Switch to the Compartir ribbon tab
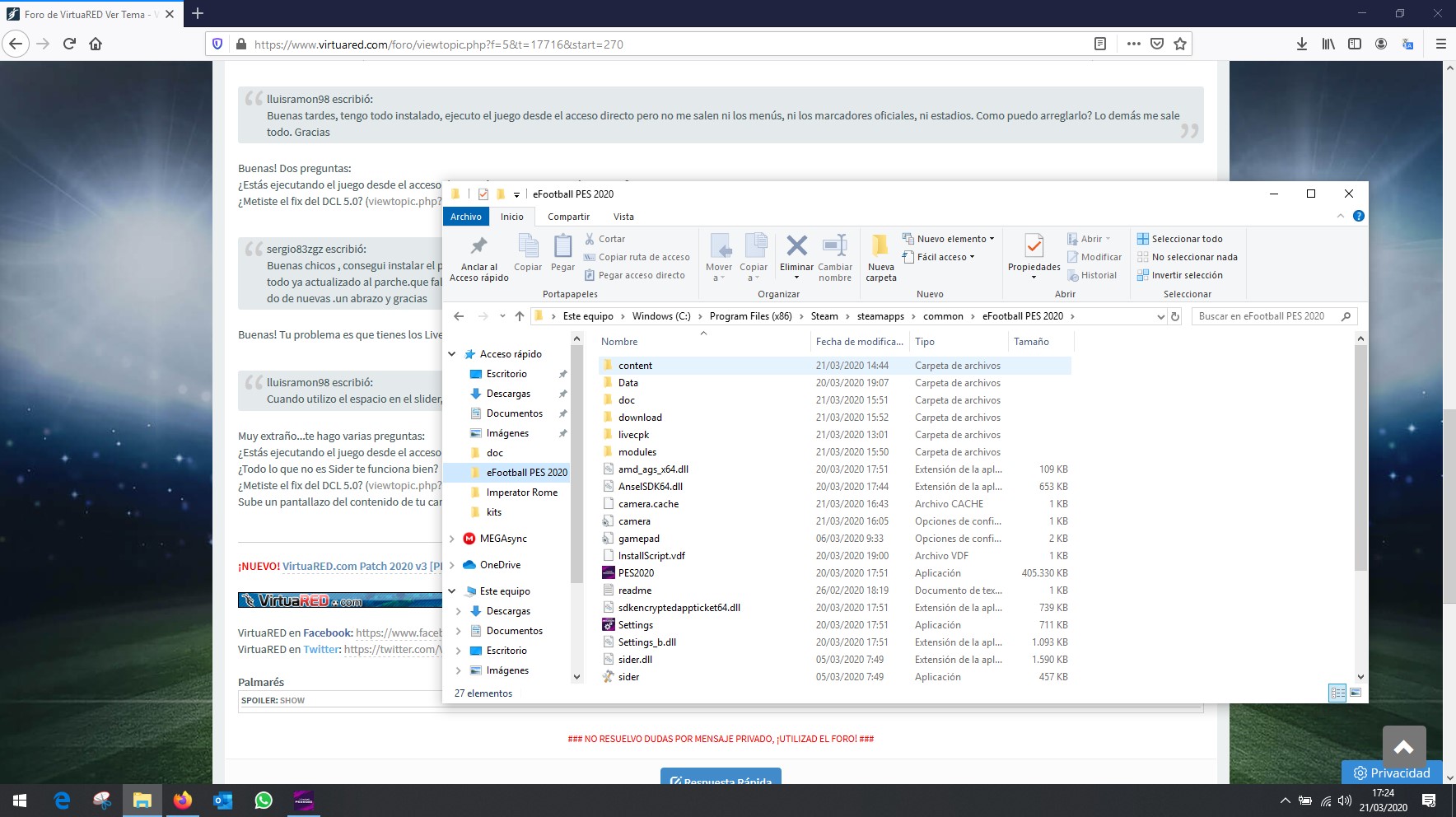1456x817 pixels. pyautogui.click(x=569, y=217)
